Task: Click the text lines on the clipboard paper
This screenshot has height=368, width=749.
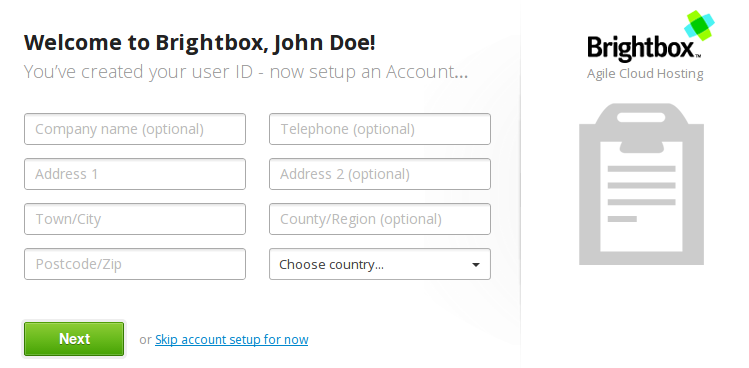Action: coord(641,194)
